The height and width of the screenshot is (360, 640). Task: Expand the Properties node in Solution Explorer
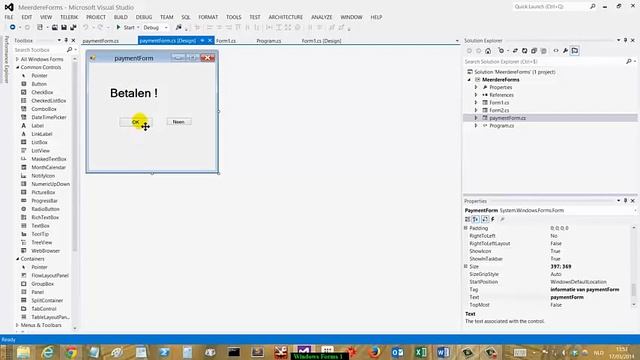coord(476,87)
